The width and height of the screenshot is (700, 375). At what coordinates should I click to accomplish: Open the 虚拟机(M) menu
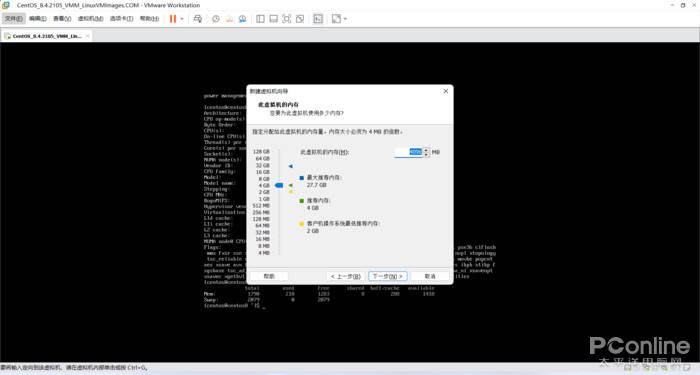click(x=90, y=19)
